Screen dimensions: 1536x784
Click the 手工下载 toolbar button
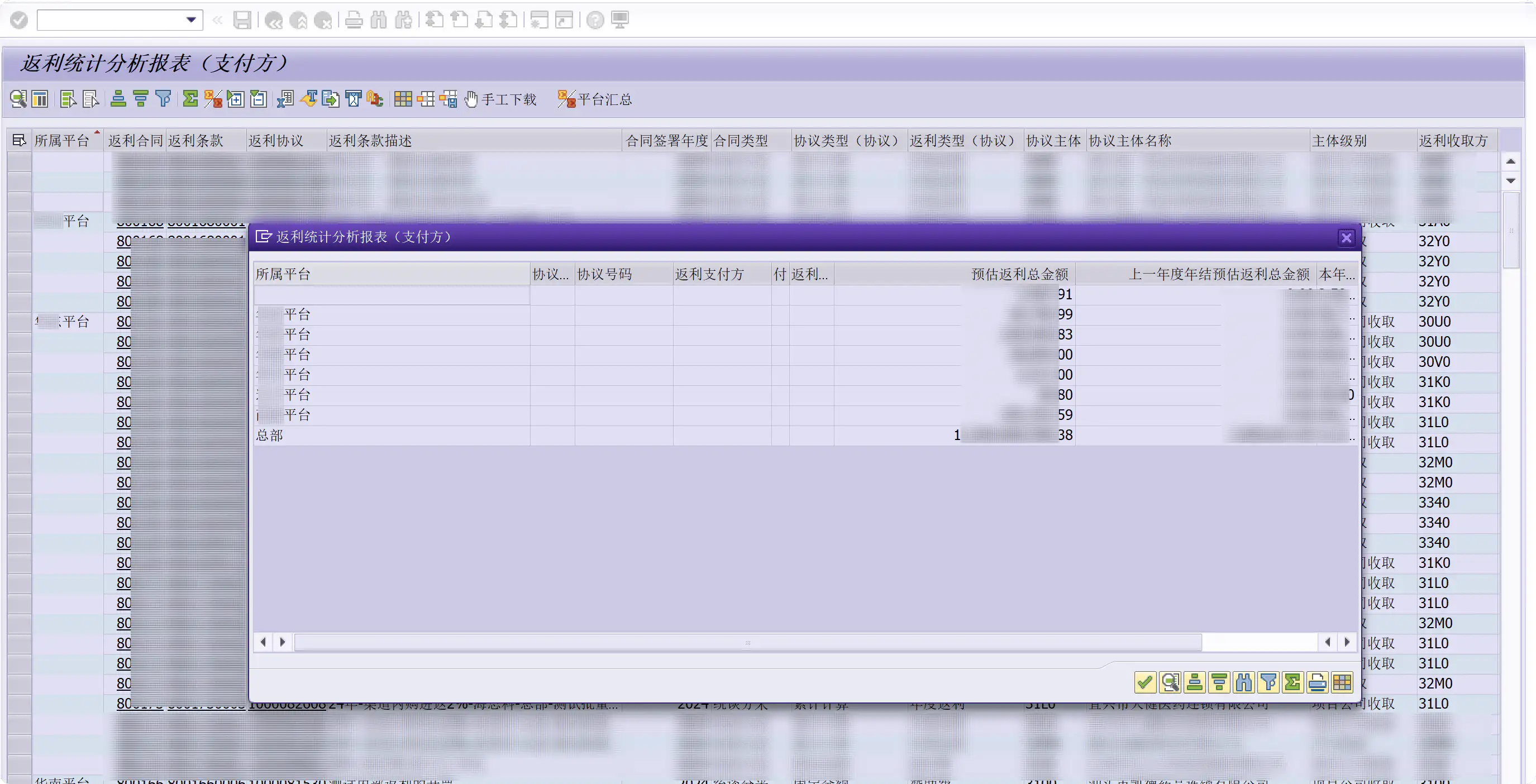(504, 99)
